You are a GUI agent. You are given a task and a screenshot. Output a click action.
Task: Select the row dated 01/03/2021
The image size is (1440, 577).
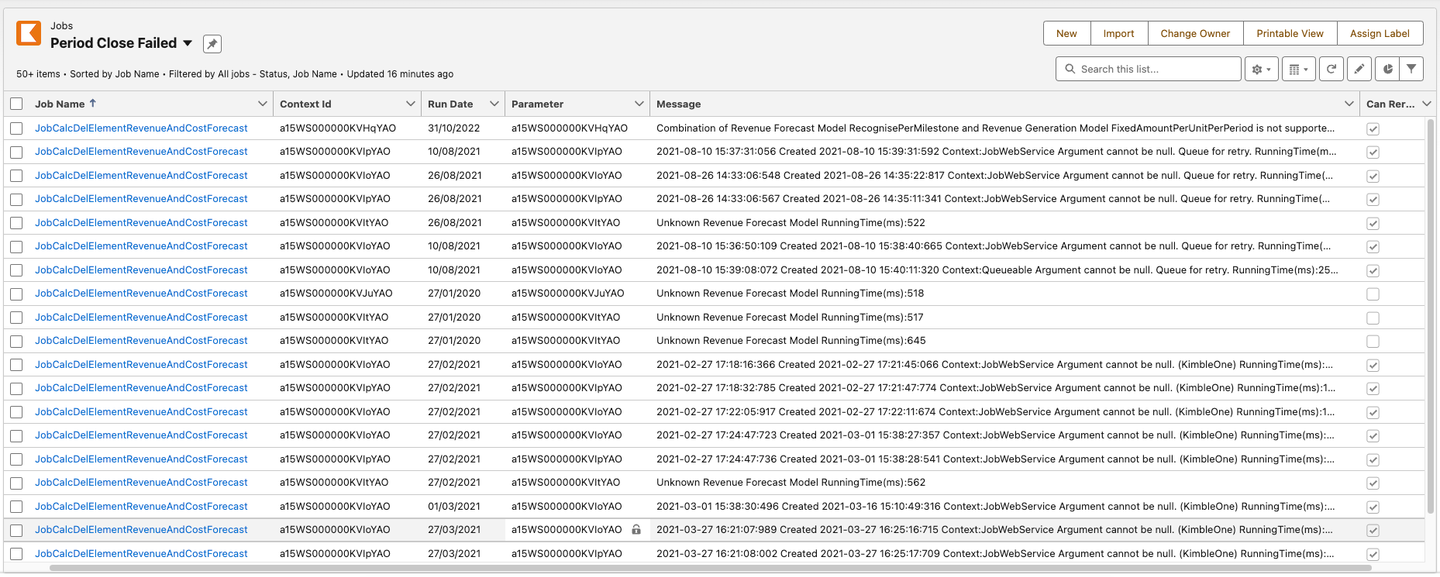tap(17, 507)
